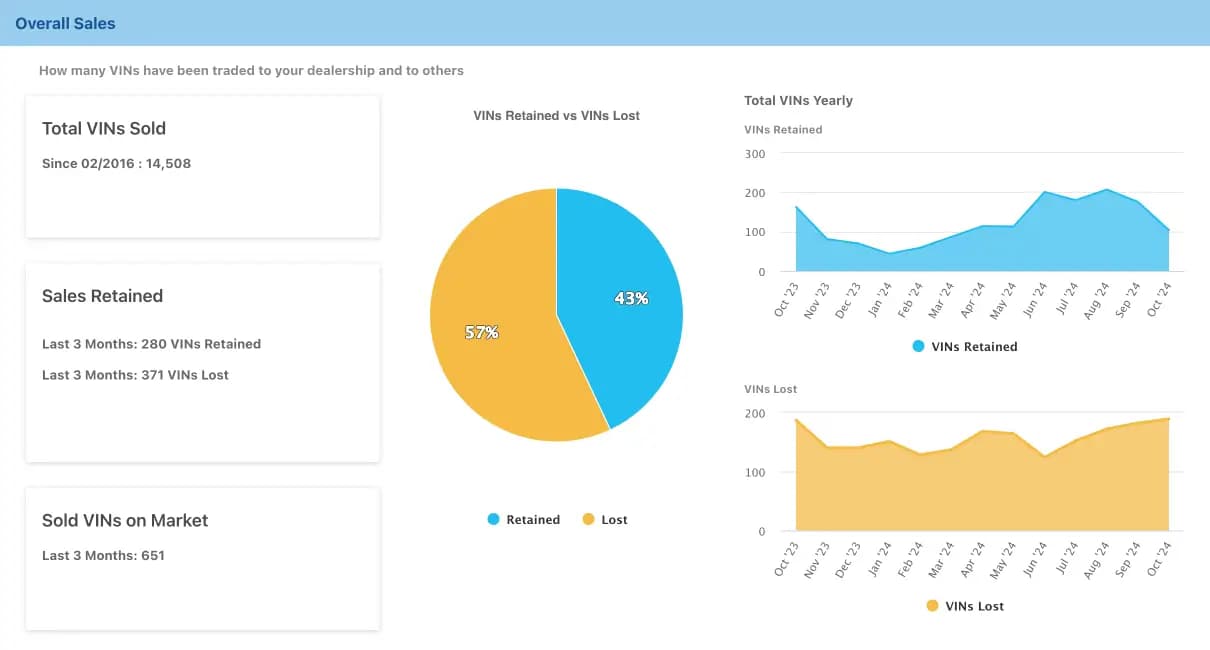Screen dimensions: 1210x650
Task: Click the 371 VINs Lost stat line
Action: [x=135, y=375]
